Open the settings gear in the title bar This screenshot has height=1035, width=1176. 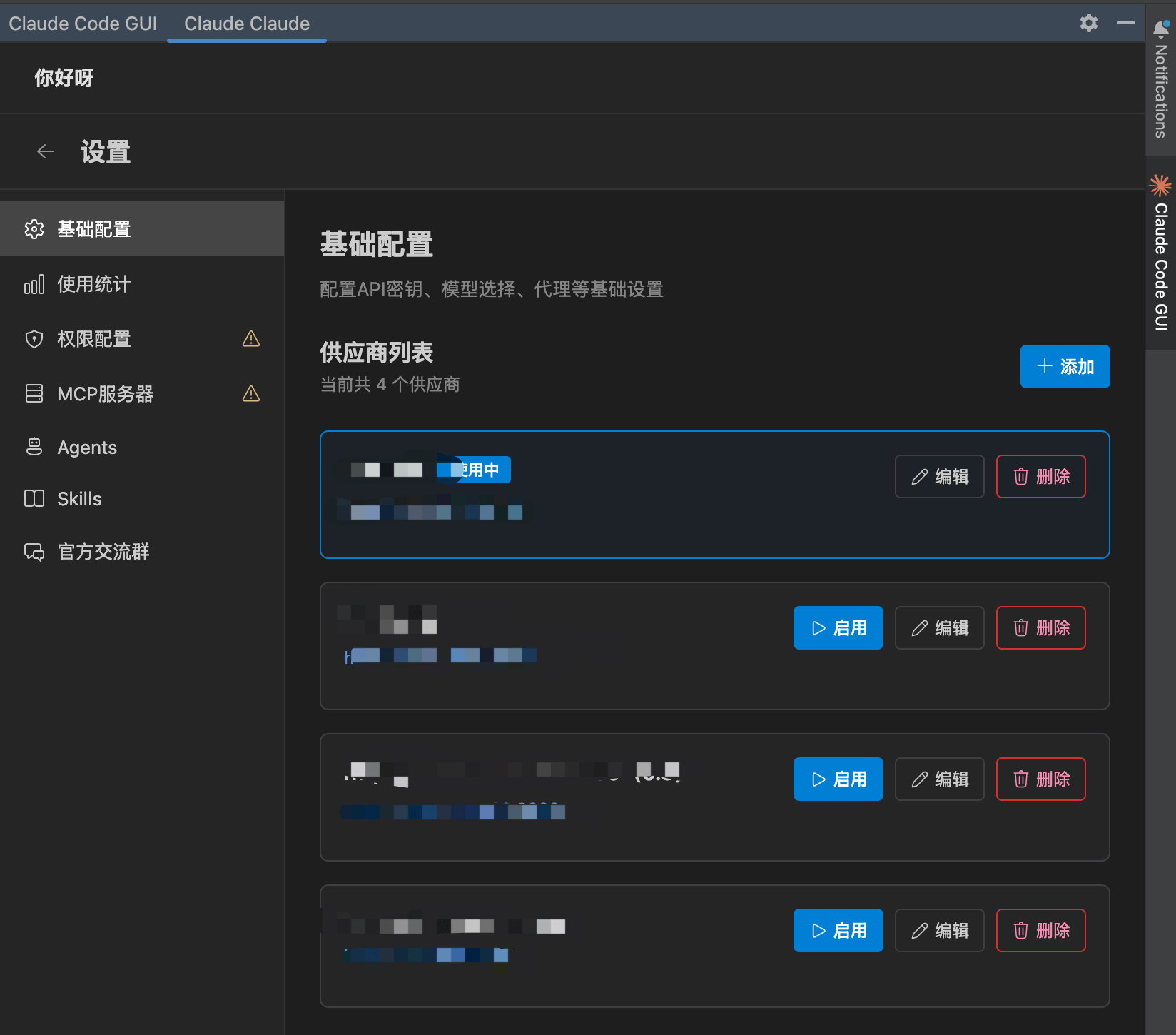1088,23
